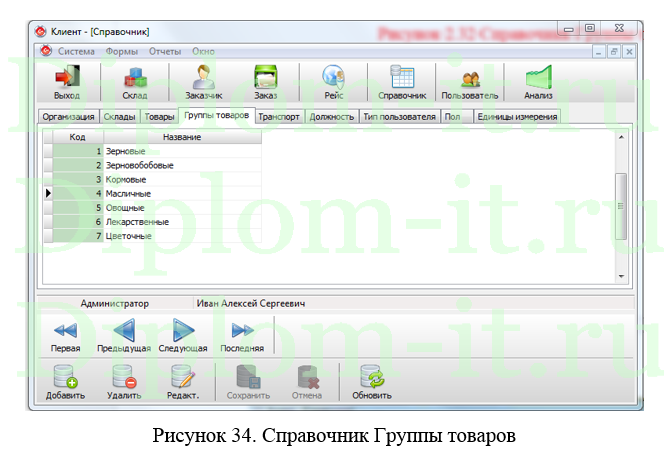Screen dimensions: 664x452
Task: Open the Окно menu
Action: [203, 51]
